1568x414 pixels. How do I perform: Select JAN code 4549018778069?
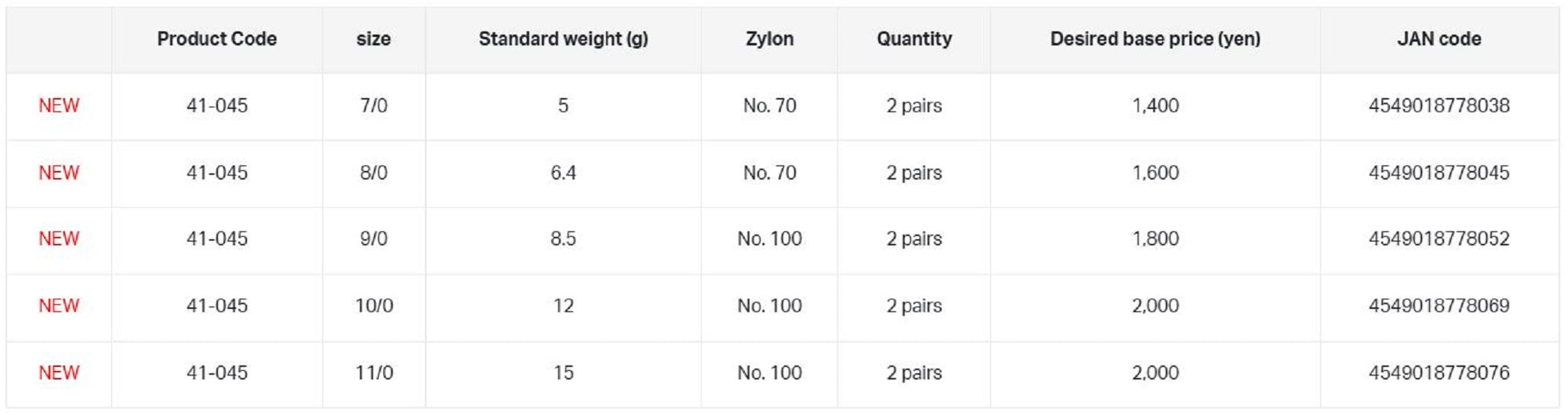point(1439,306)
